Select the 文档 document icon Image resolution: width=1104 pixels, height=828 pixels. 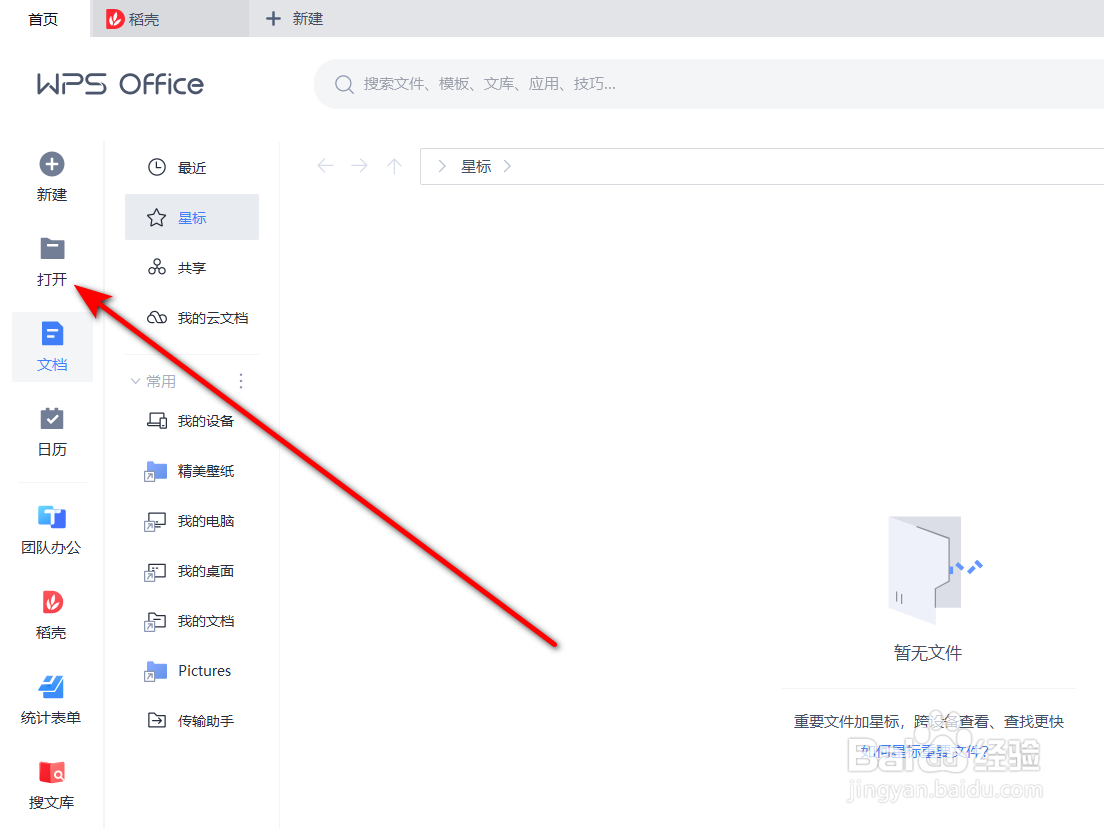tap(52, 334)
